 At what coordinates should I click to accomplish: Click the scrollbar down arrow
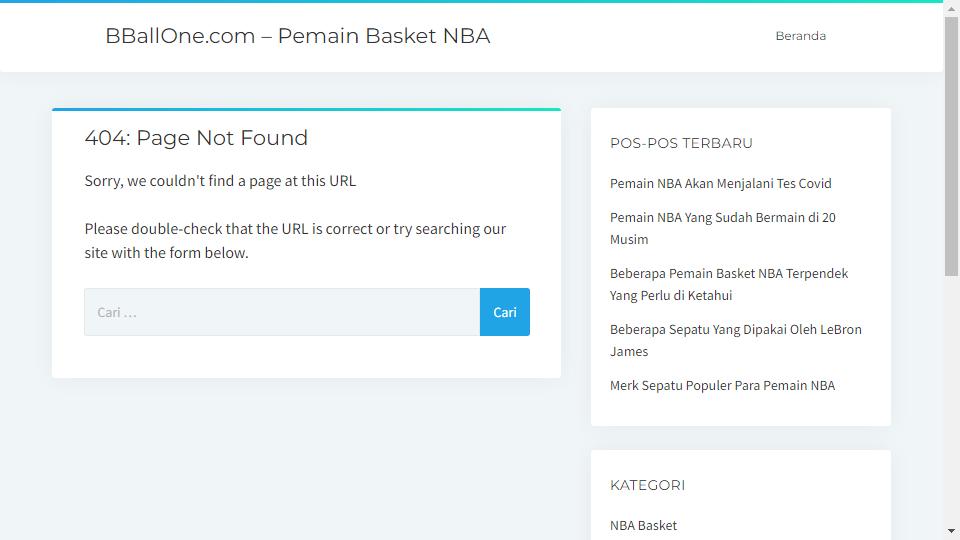(x=951, y=531)
